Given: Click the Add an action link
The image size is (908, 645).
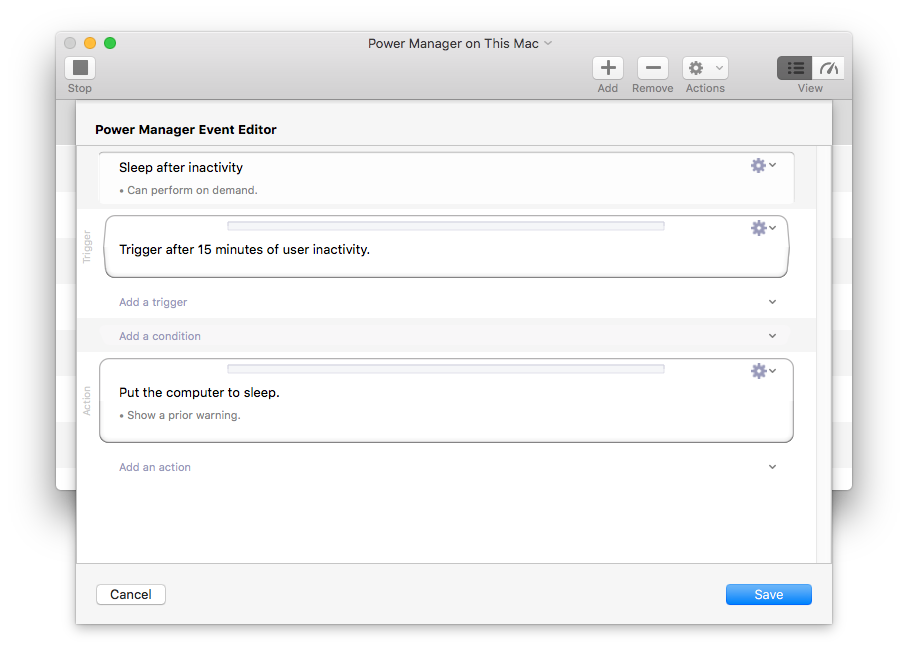Looking at the screenshot, I should pos(155,467).
